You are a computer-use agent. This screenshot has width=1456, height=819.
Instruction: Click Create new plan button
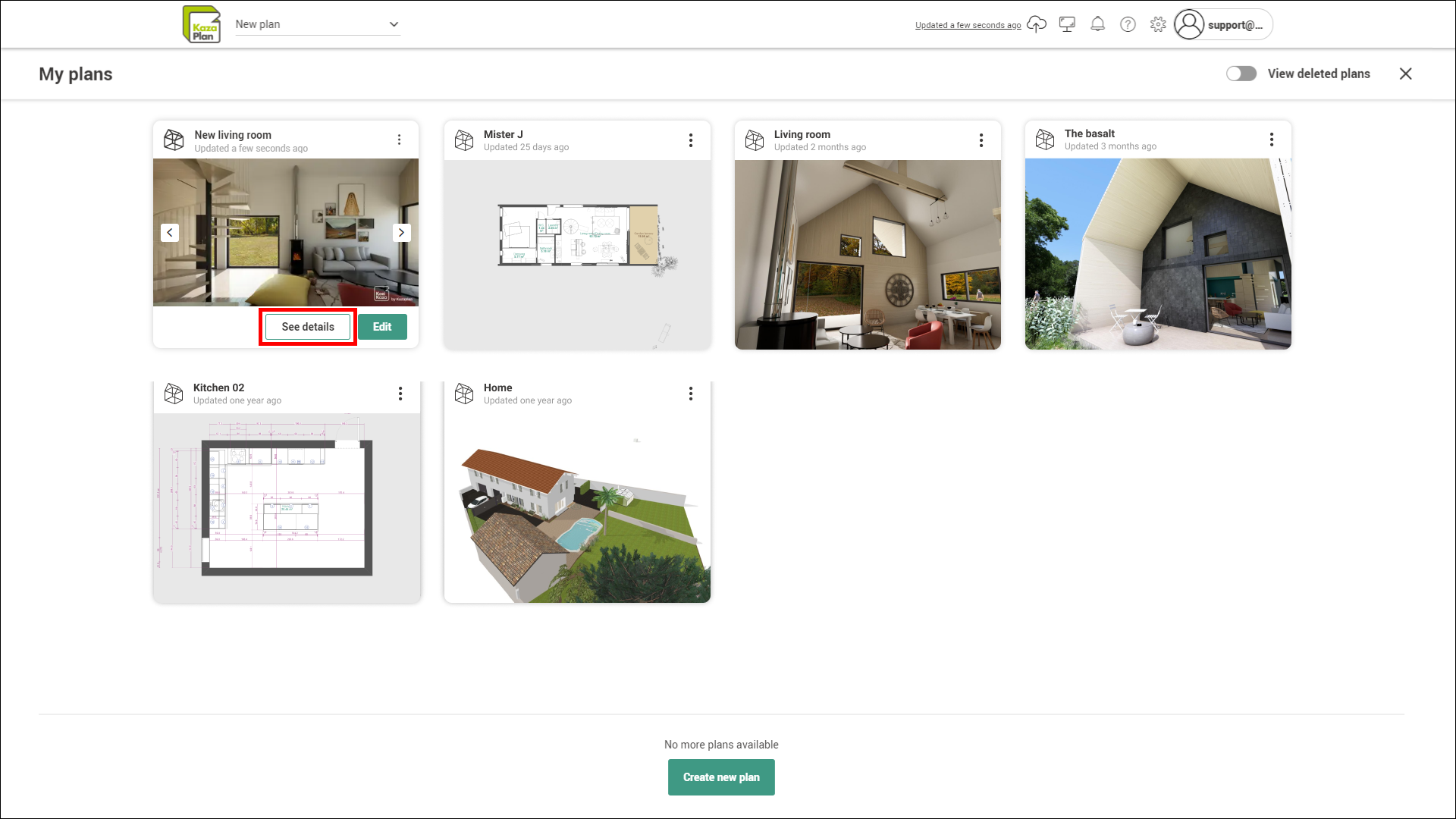click(x=721, y=777)
